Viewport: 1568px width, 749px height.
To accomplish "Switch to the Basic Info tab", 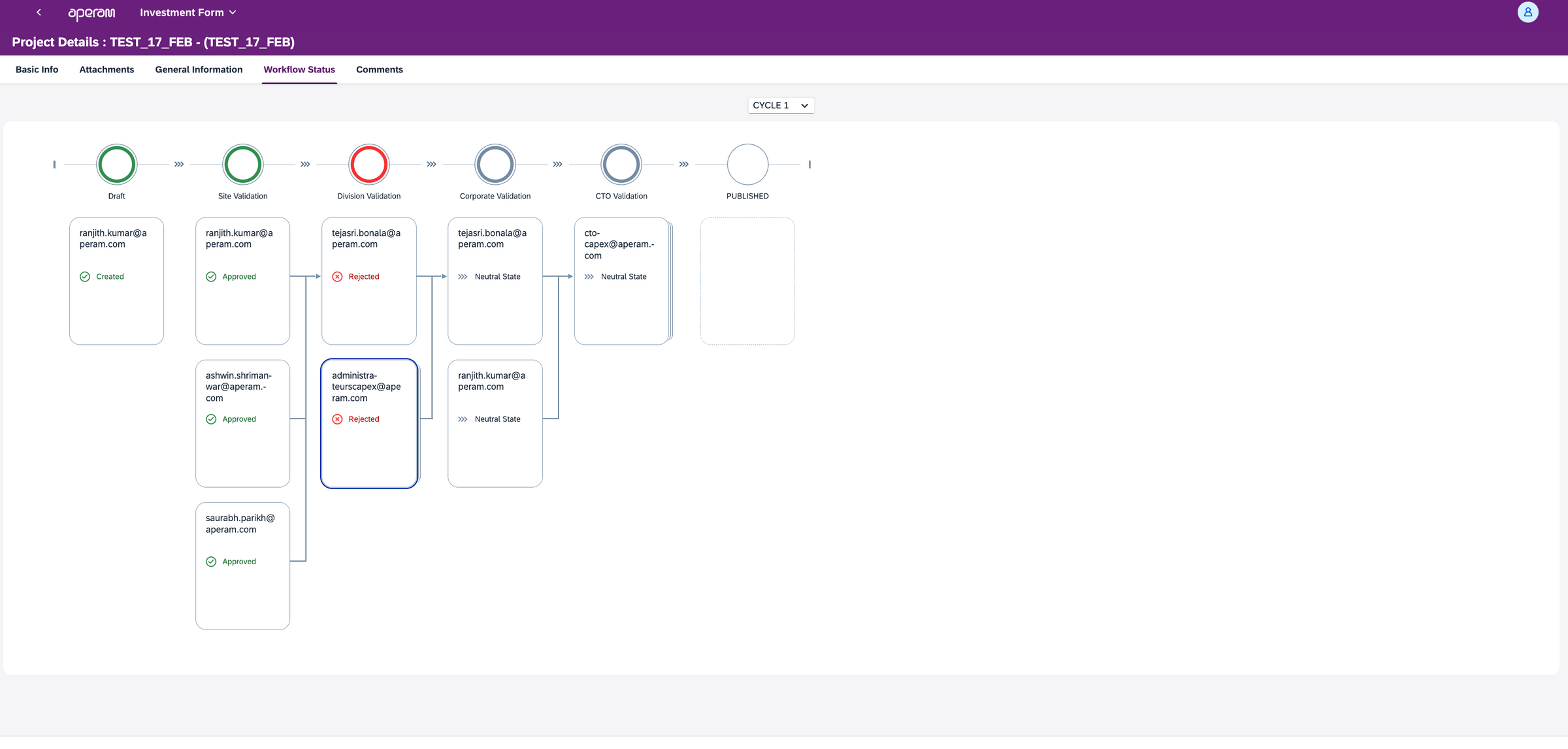I will coord(37,70).
